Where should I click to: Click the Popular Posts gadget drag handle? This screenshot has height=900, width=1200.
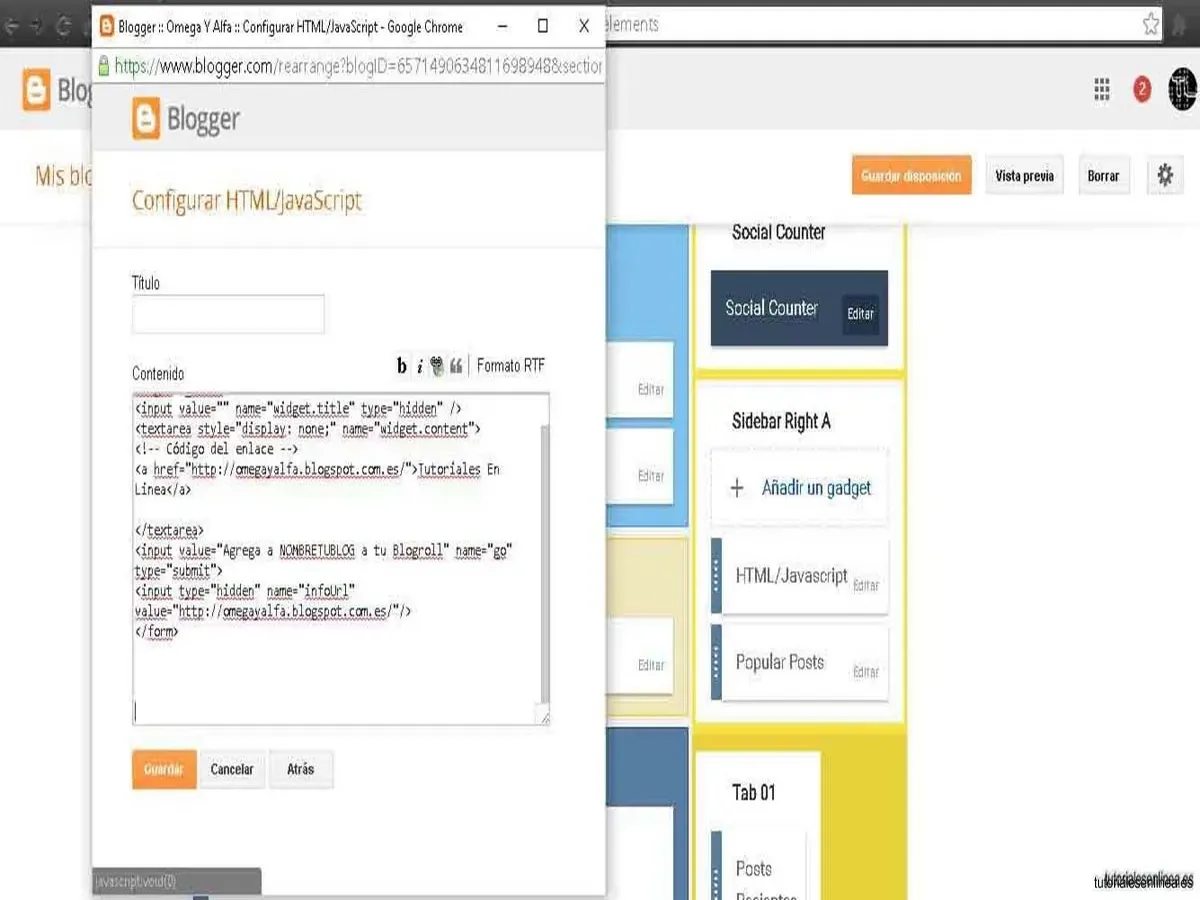click(716, 662)
